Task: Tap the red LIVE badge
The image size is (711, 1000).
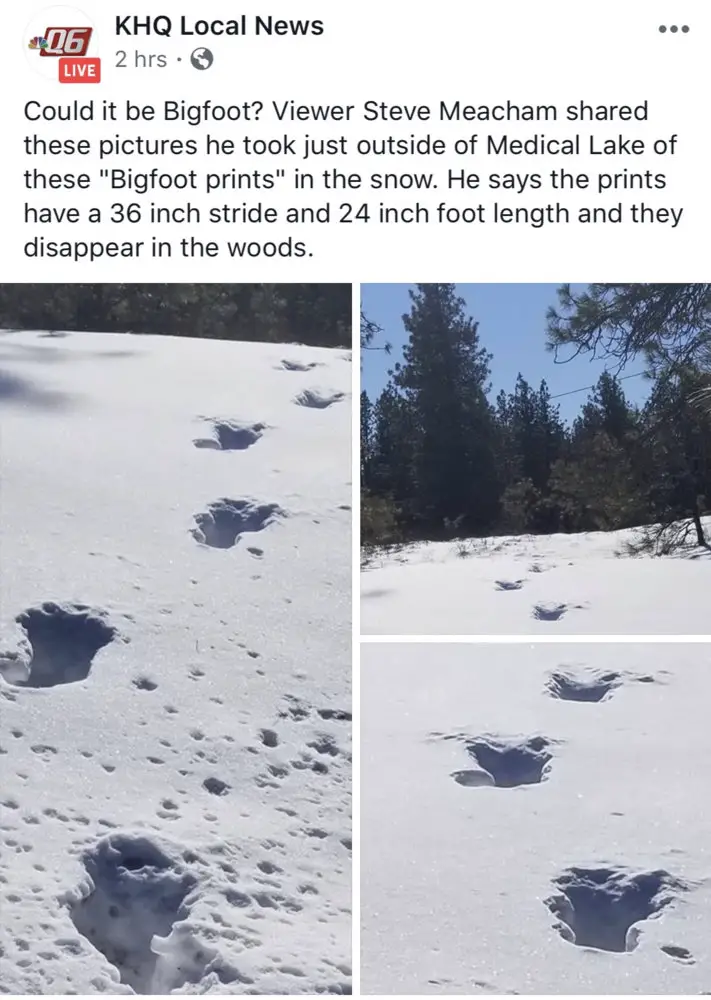Action: [80, 70]
